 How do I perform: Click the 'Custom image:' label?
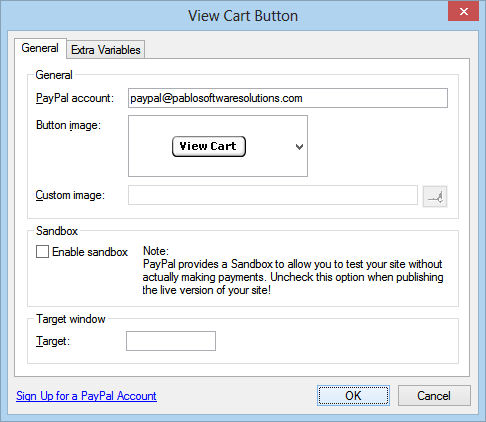tap(70, 195)
